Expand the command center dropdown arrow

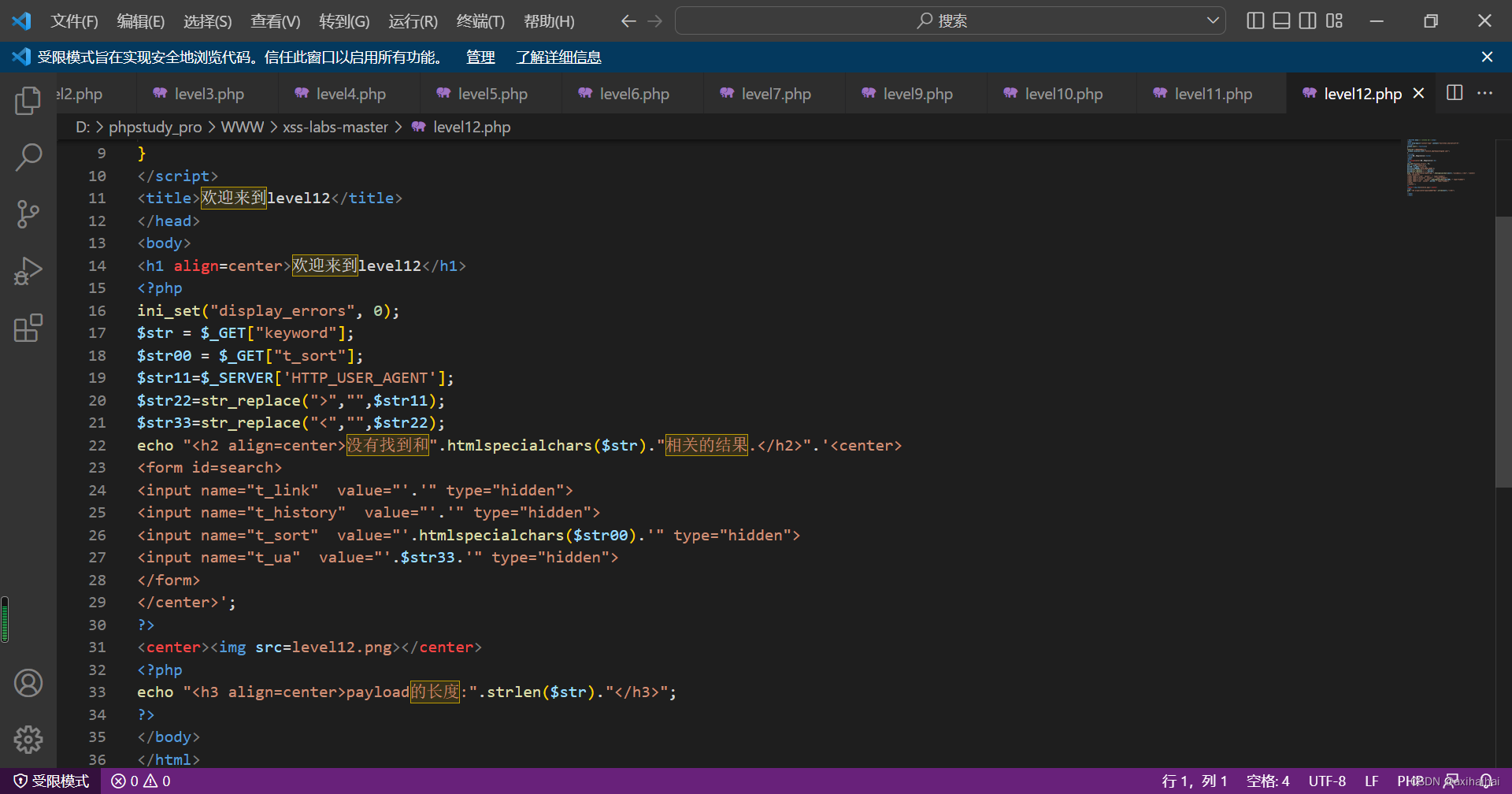point(1213,21)
